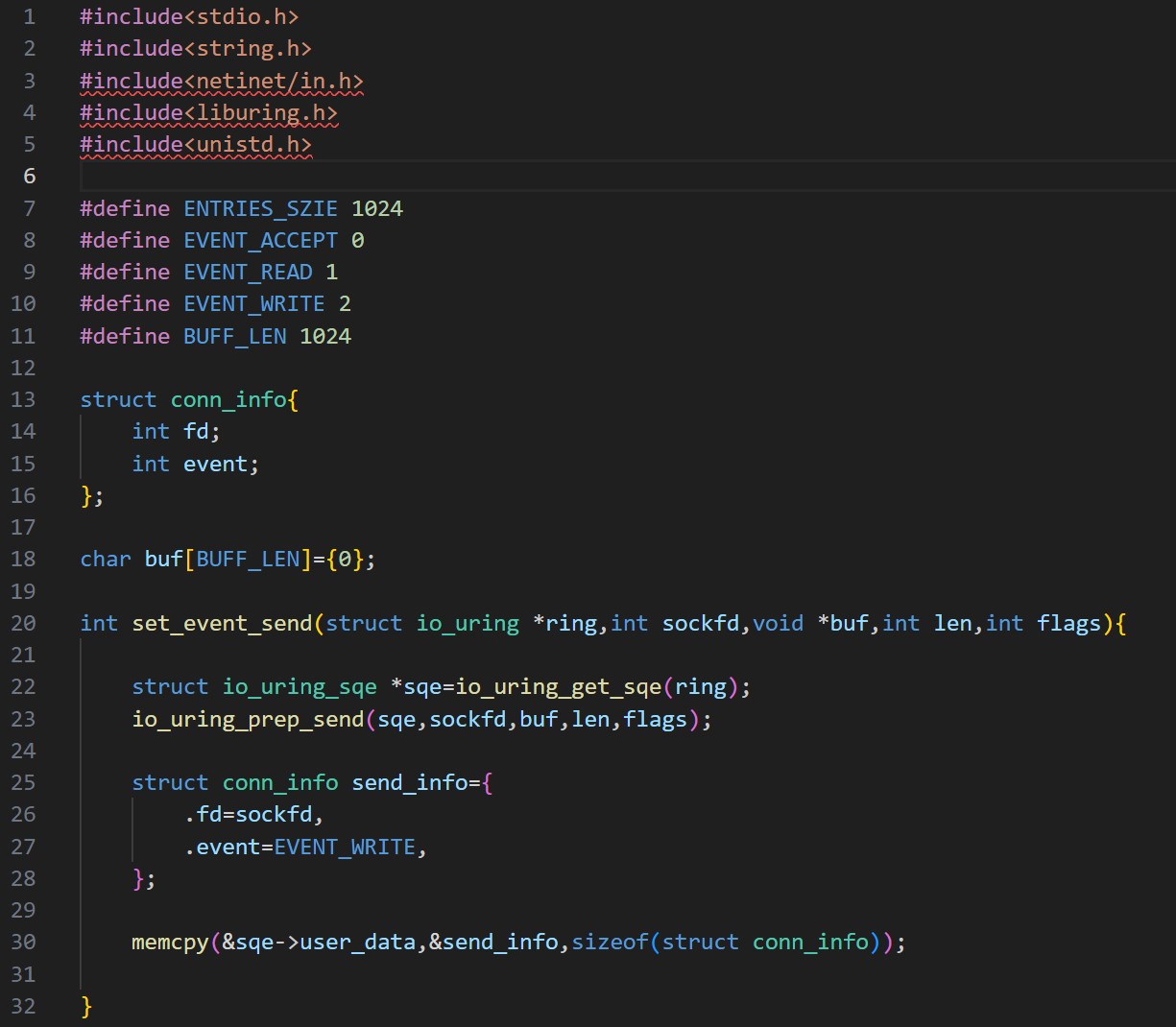The height and width of the screenshot is (1027, 1176).
Task: Click the ENTRIES_SZIE macro name
Action: [261, 208]
